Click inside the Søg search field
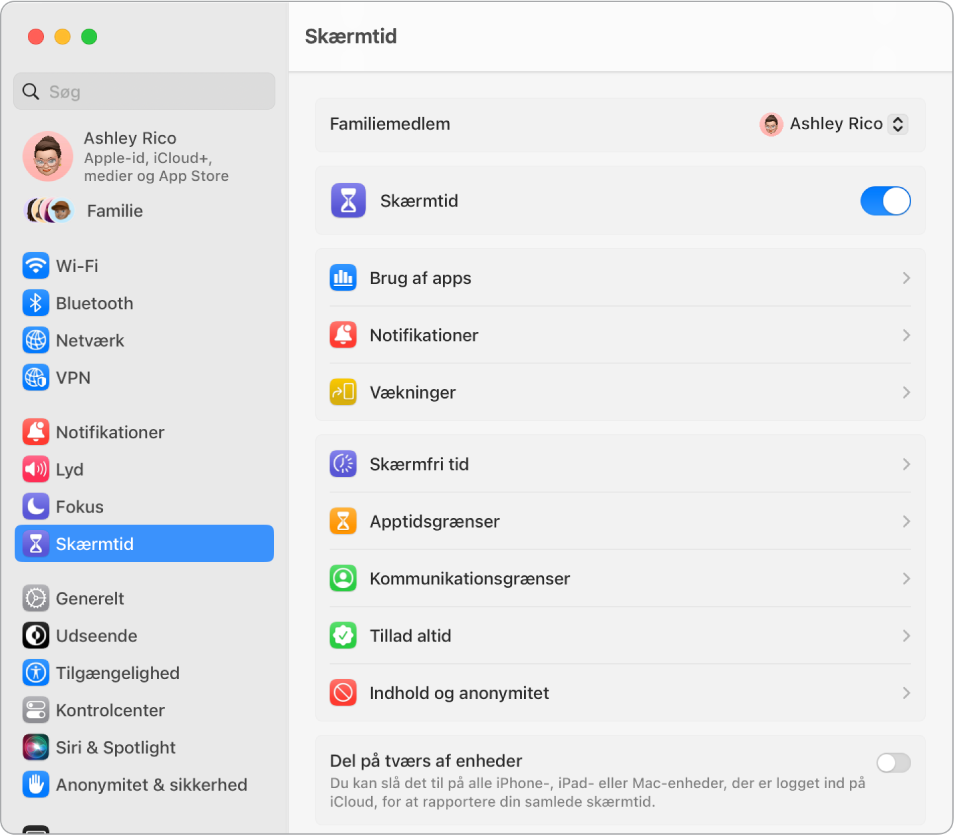The height and width of the screenshot is (835, 955). click(144, 91)
